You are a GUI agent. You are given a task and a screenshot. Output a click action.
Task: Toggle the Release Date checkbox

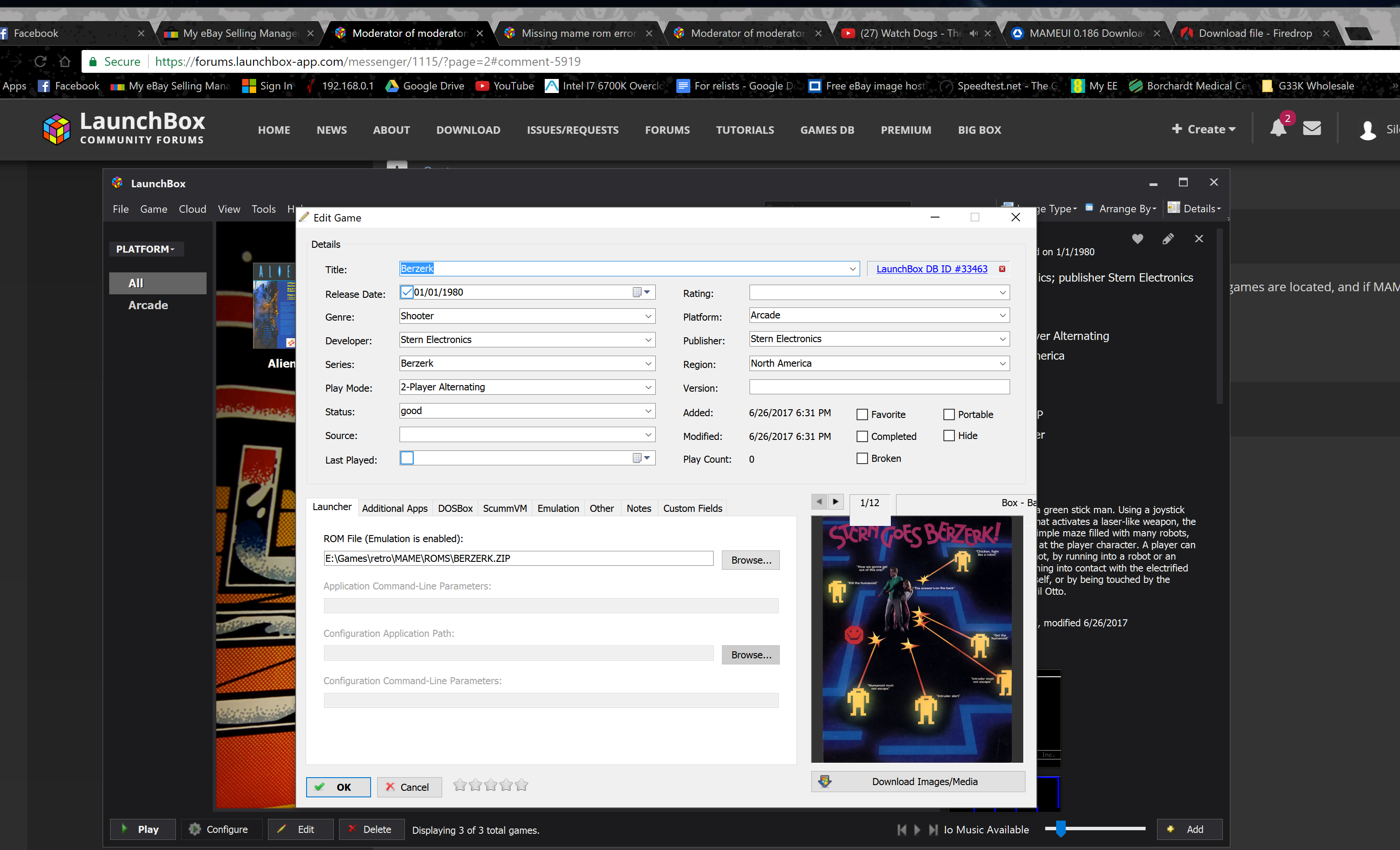tap(407, 292)
